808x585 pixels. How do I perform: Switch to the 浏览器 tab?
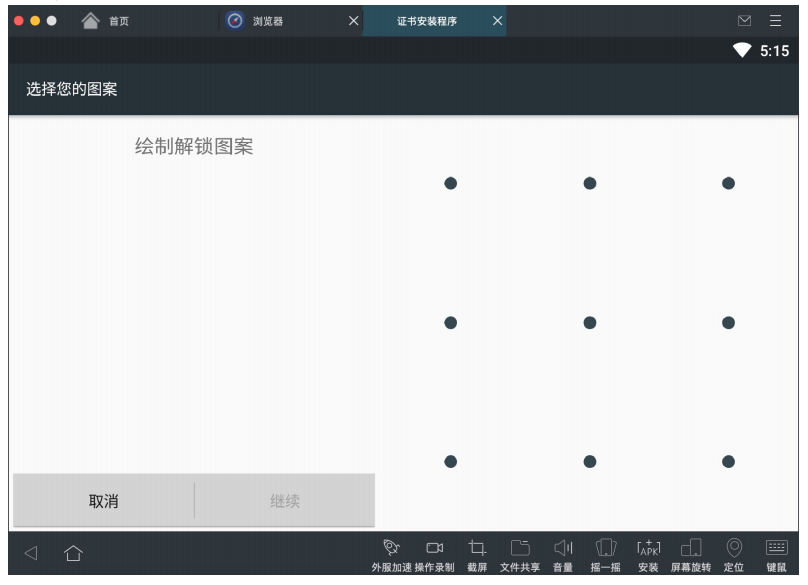[267, 21]
